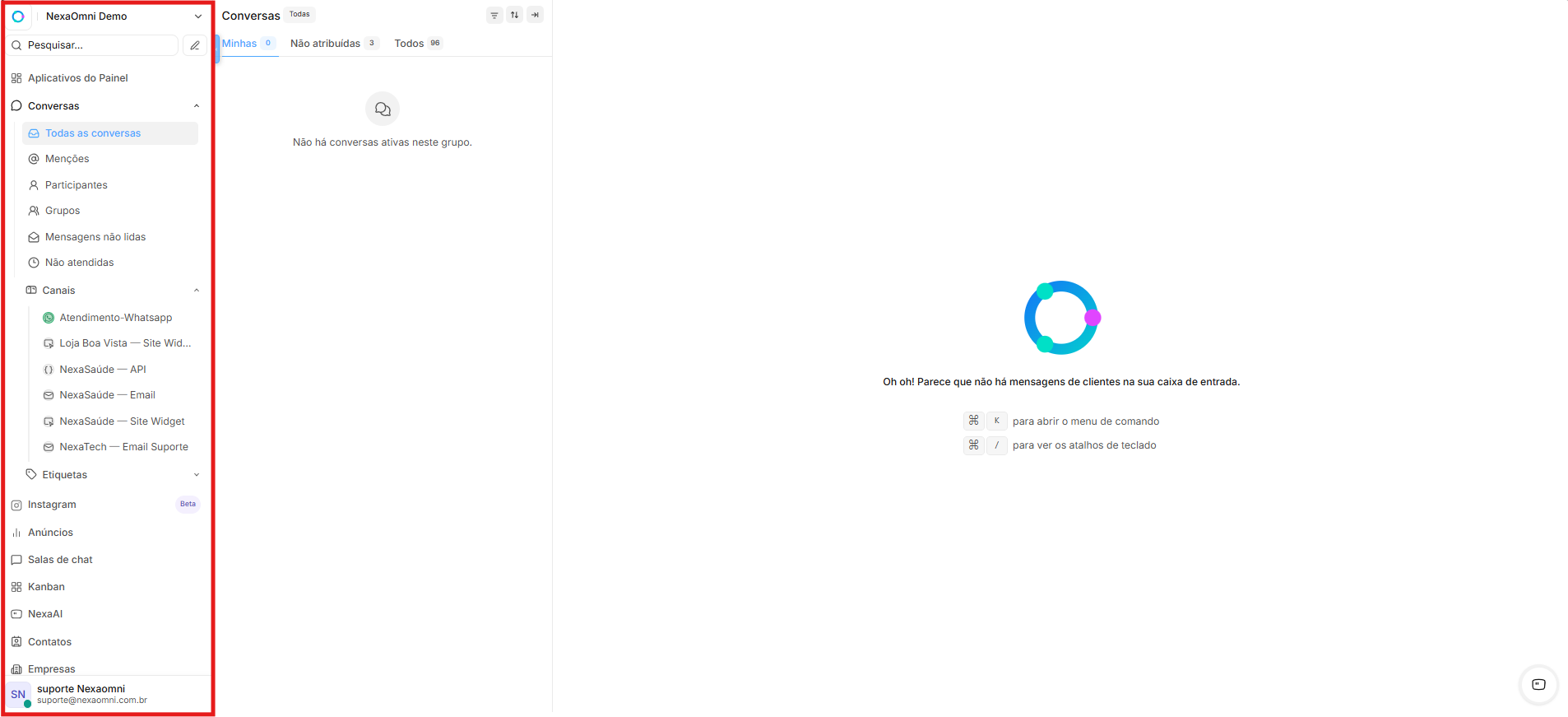Open the conversation filter icon
The image size is (1568, 717).
[494, 15]
